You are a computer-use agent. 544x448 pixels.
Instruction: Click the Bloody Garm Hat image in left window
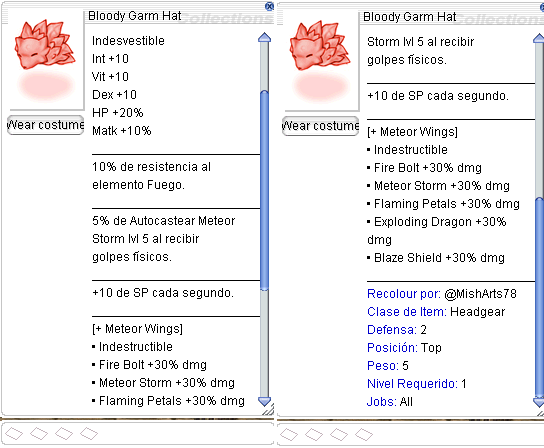[44, 59]
